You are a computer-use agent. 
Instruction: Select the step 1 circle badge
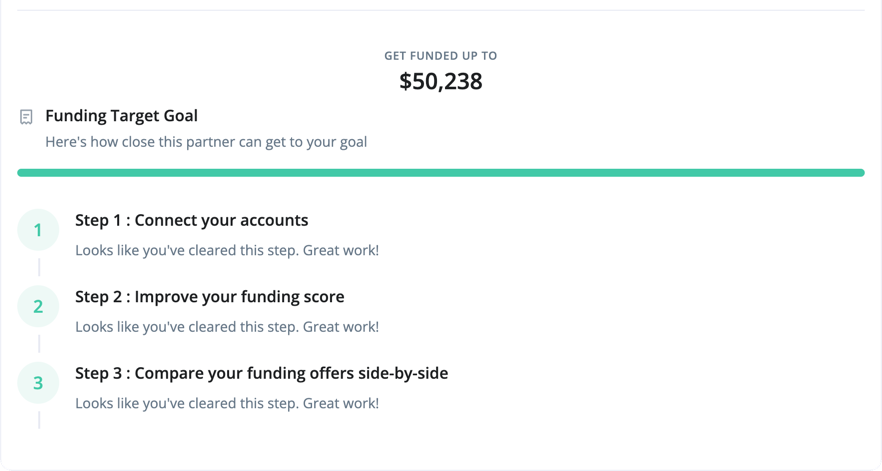click(38, 230)
